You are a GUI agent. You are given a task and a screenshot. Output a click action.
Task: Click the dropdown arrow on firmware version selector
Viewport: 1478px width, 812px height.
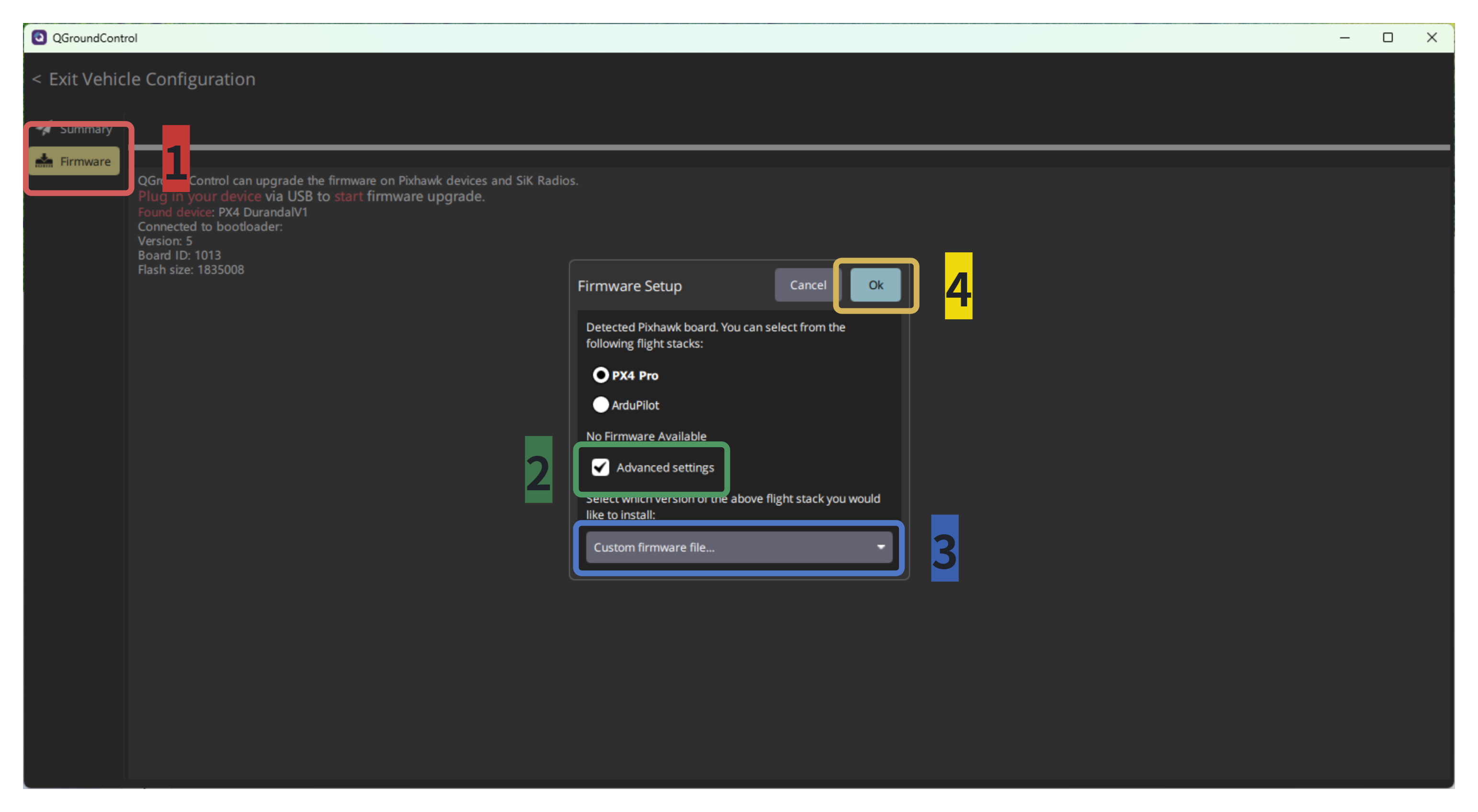pos(881,546)
